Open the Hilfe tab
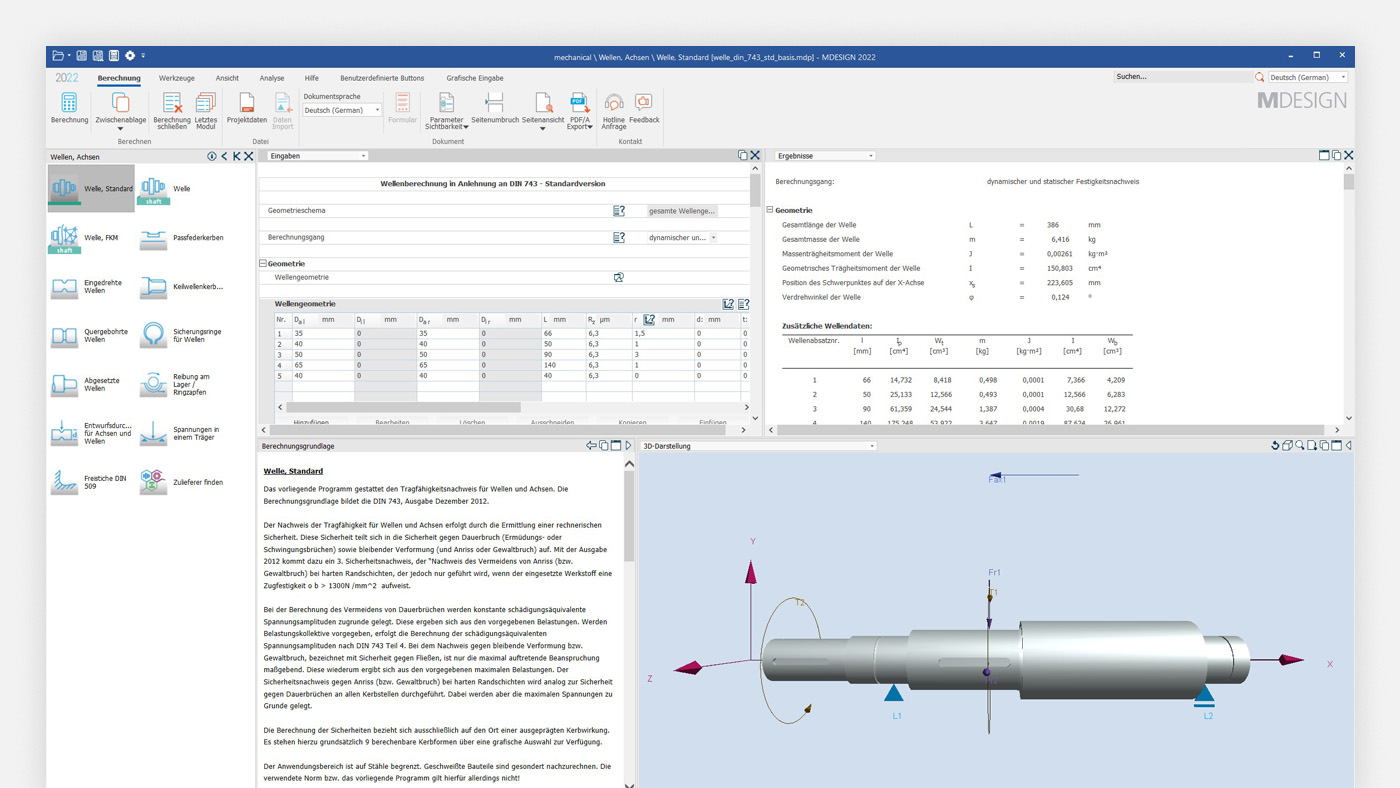Viewport: 1400px width, 788px height. (x=312, y=78)
